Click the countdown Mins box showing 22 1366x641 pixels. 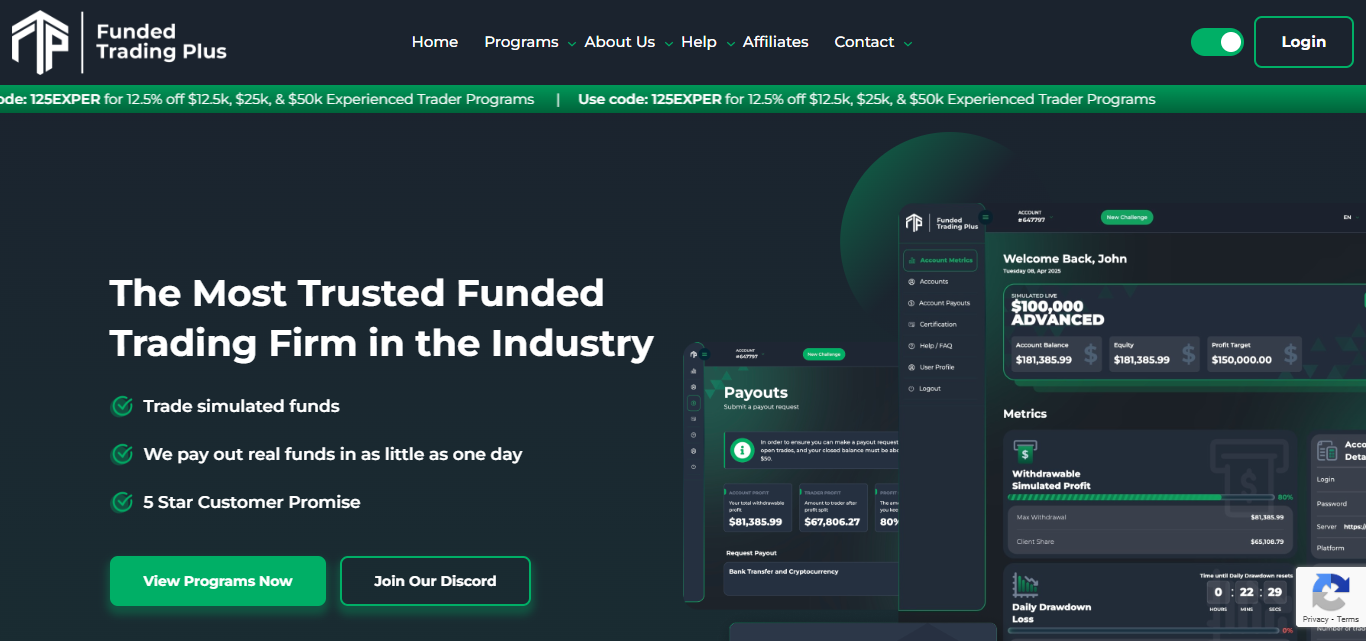(1246, 592)
